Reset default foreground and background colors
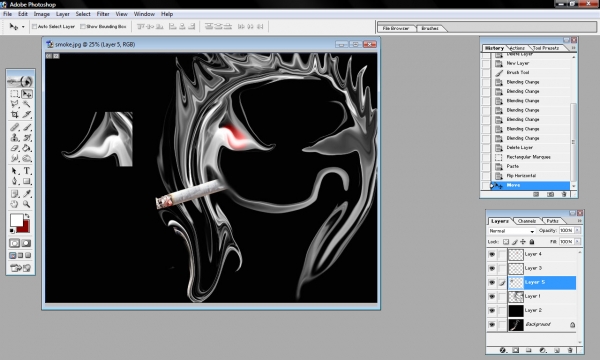The image size is (600, 360). pos(12,231)
